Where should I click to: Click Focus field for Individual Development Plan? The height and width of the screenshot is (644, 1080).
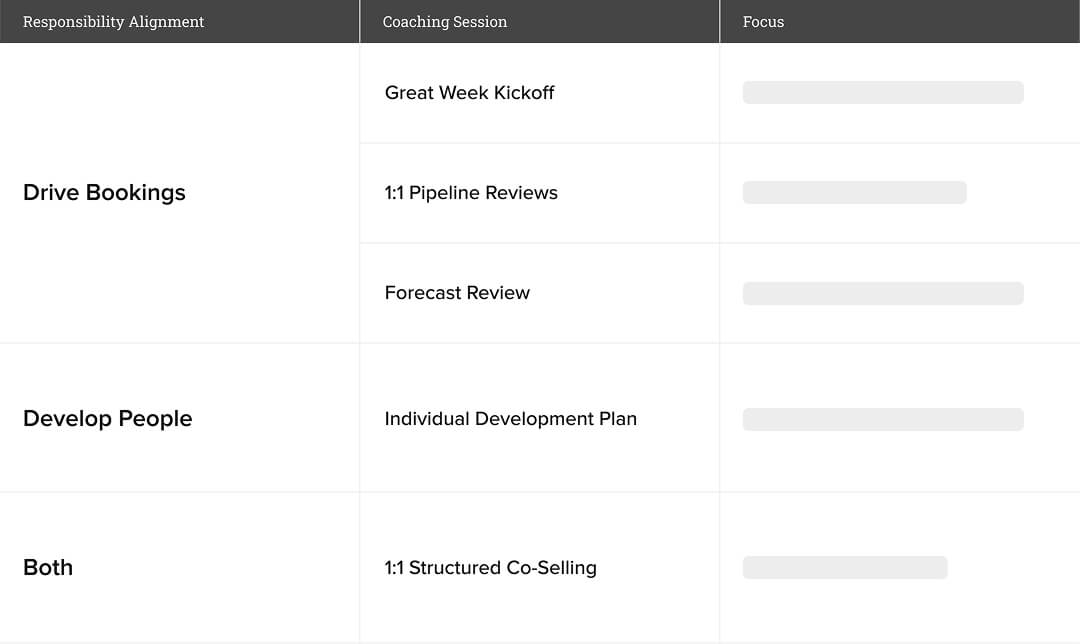coord(883,419)
